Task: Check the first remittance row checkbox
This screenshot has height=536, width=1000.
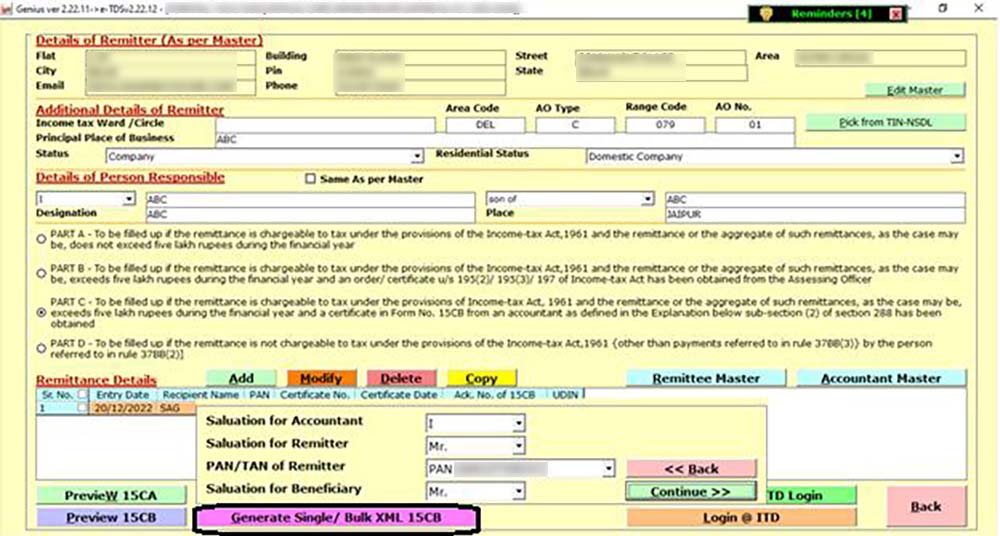Action: pos(82,408)
